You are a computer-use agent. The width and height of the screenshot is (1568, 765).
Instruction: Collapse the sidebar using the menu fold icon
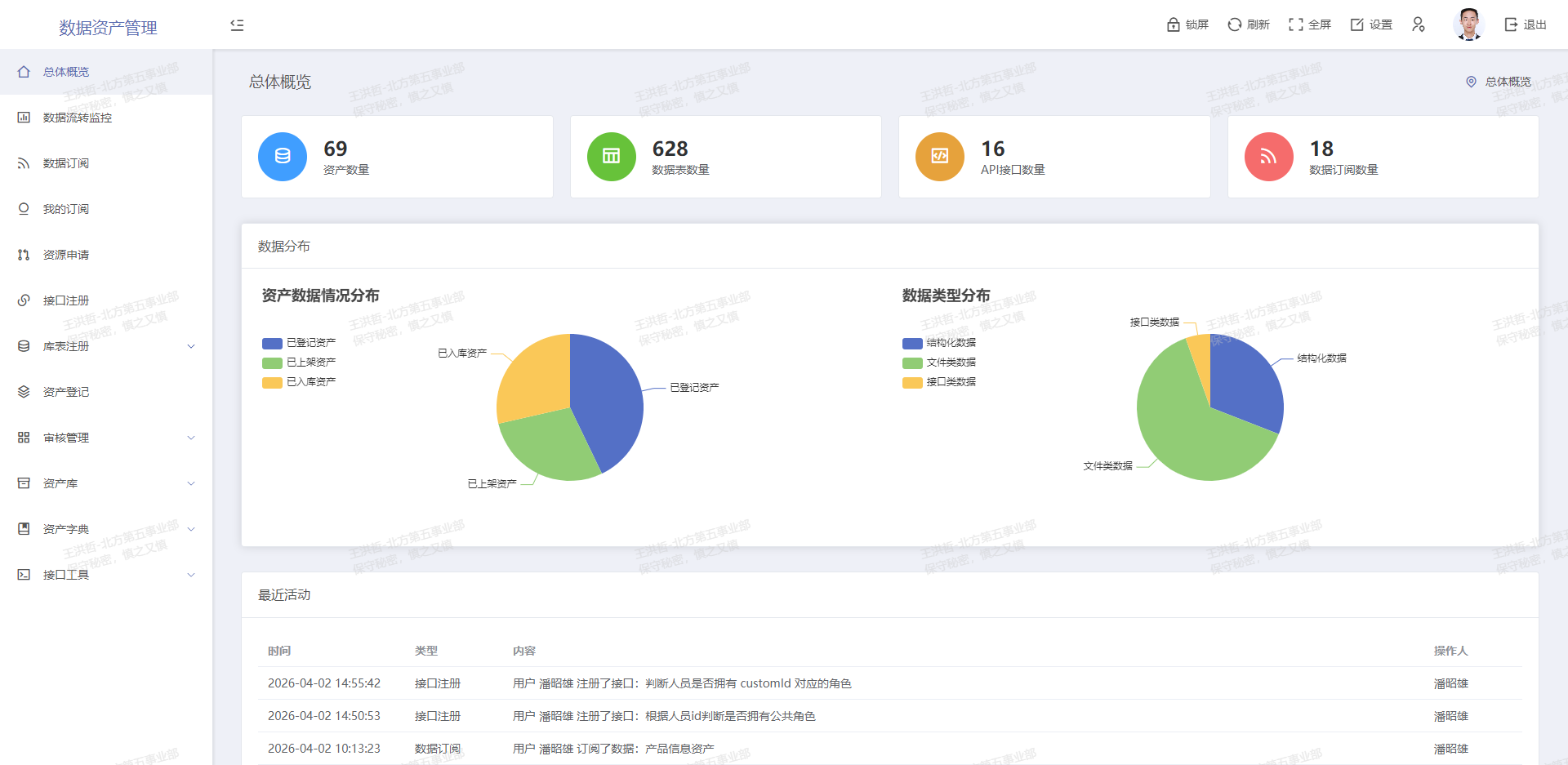[x=237, y=25]
